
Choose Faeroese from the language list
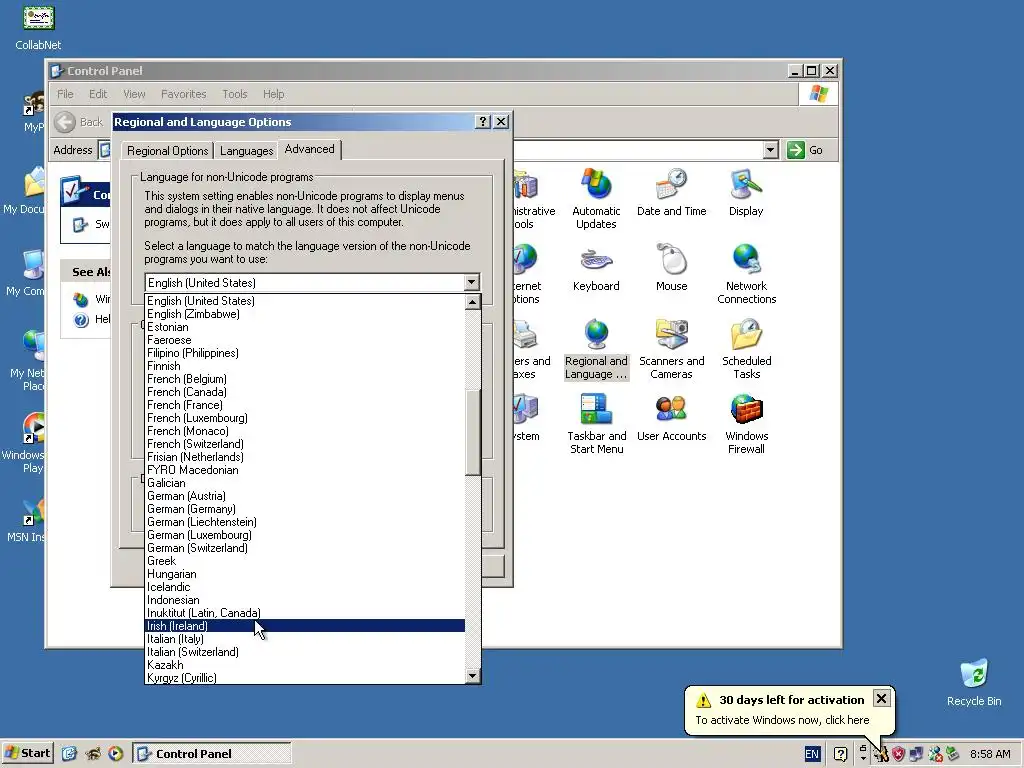coord(305,340)
